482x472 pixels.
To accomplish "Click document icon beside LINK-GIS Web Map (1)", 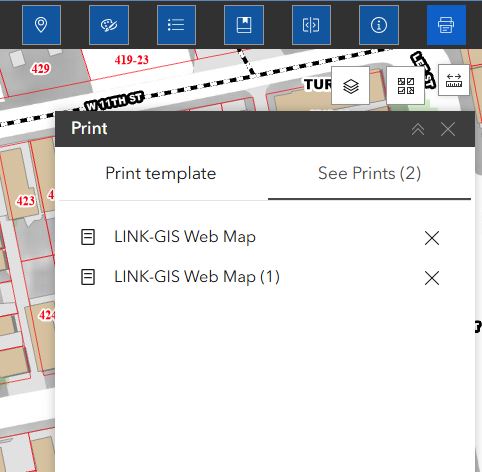I will [88, 277].
